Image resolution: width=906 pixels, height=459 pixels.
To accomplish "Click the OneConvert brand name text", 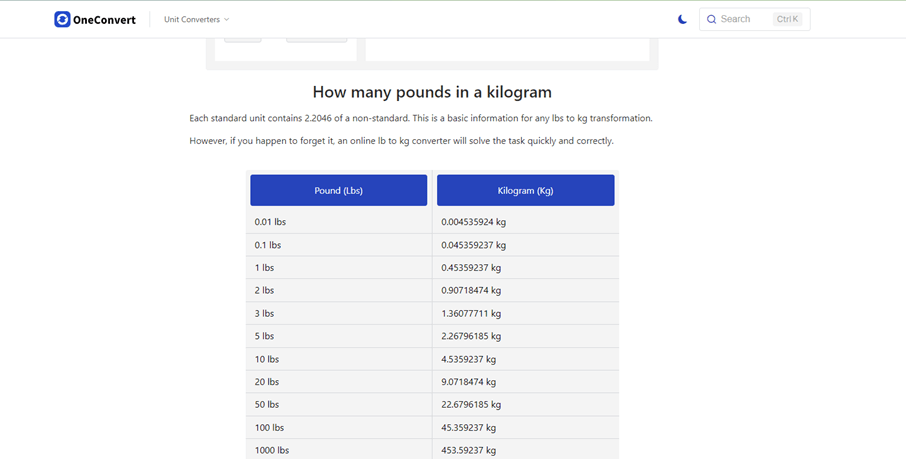I will [104, 20].
